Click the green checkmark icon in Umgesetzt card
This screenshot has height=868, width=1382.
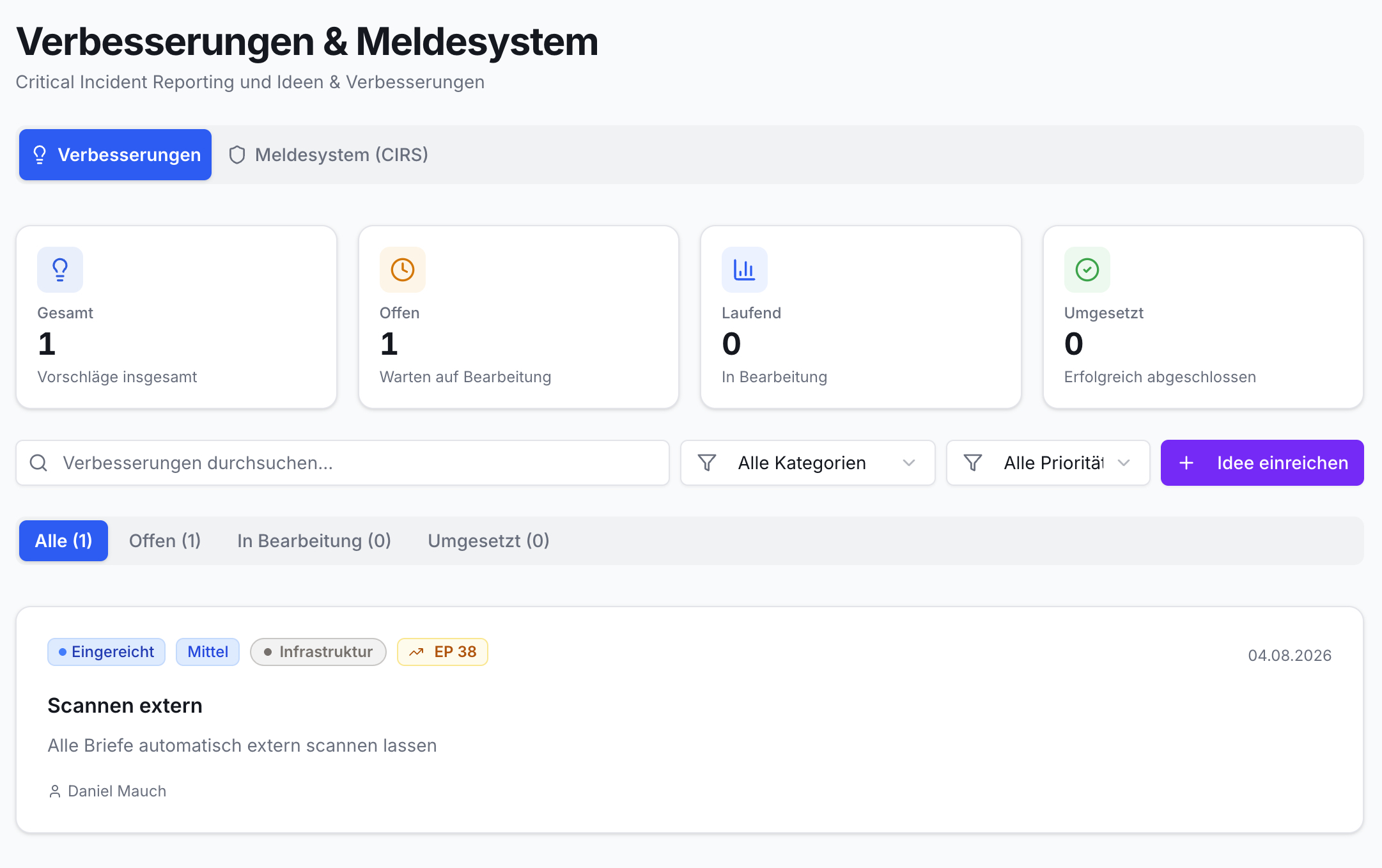[1087, 270]
